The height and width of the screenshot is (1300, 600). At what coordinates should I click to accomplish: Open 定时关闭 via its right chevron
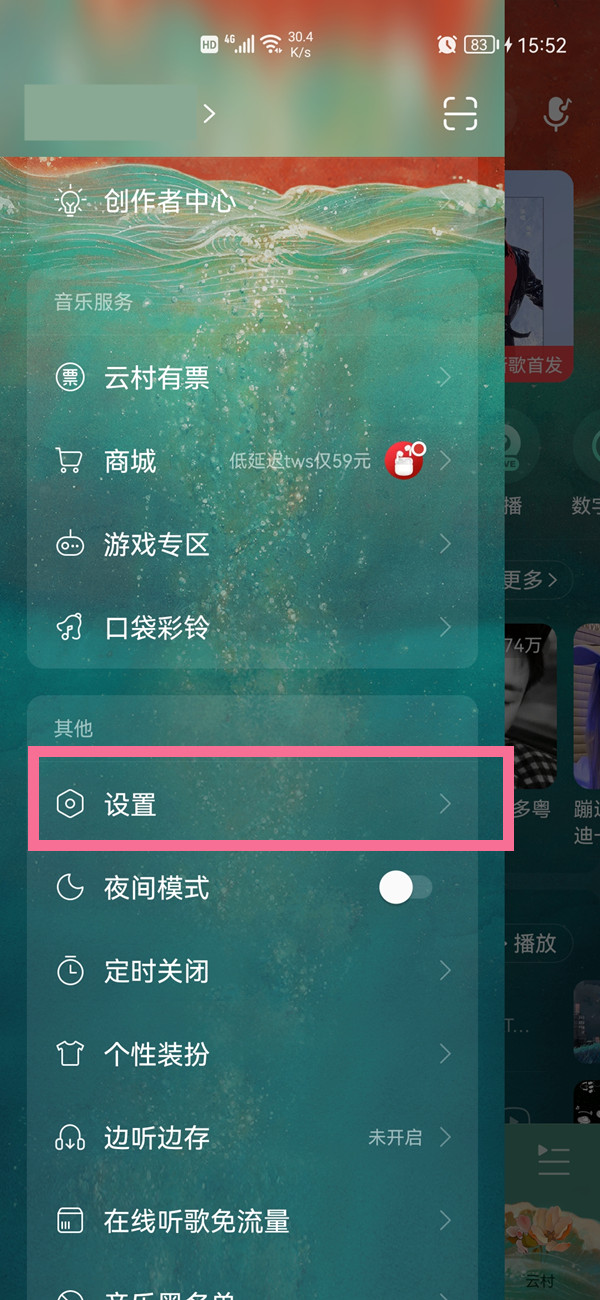(445, 971)
